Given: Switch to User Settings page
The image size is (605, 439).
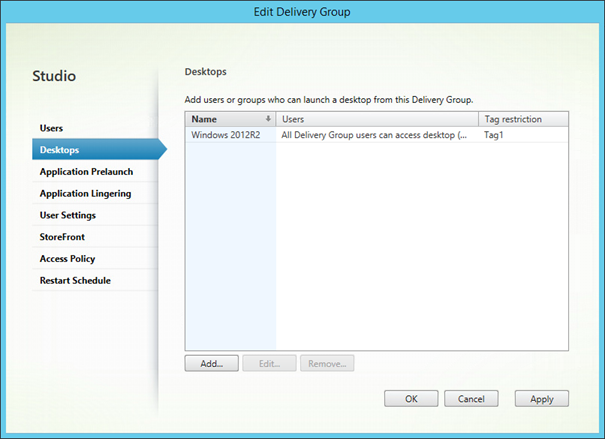Looking at the screenshot, I should pyautogui.click(x=95, y=215).
